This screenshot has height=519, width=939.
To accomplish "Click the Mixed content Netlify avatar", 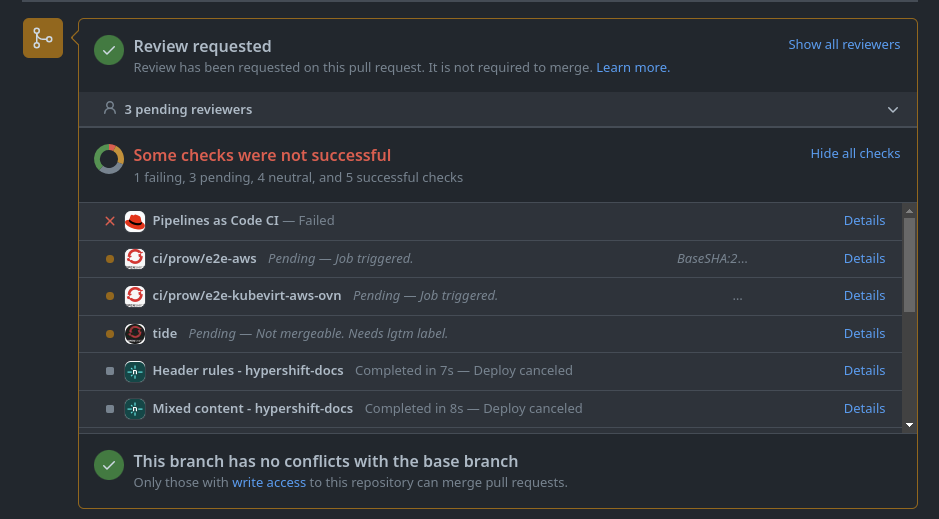I will [x=135, y=409].
